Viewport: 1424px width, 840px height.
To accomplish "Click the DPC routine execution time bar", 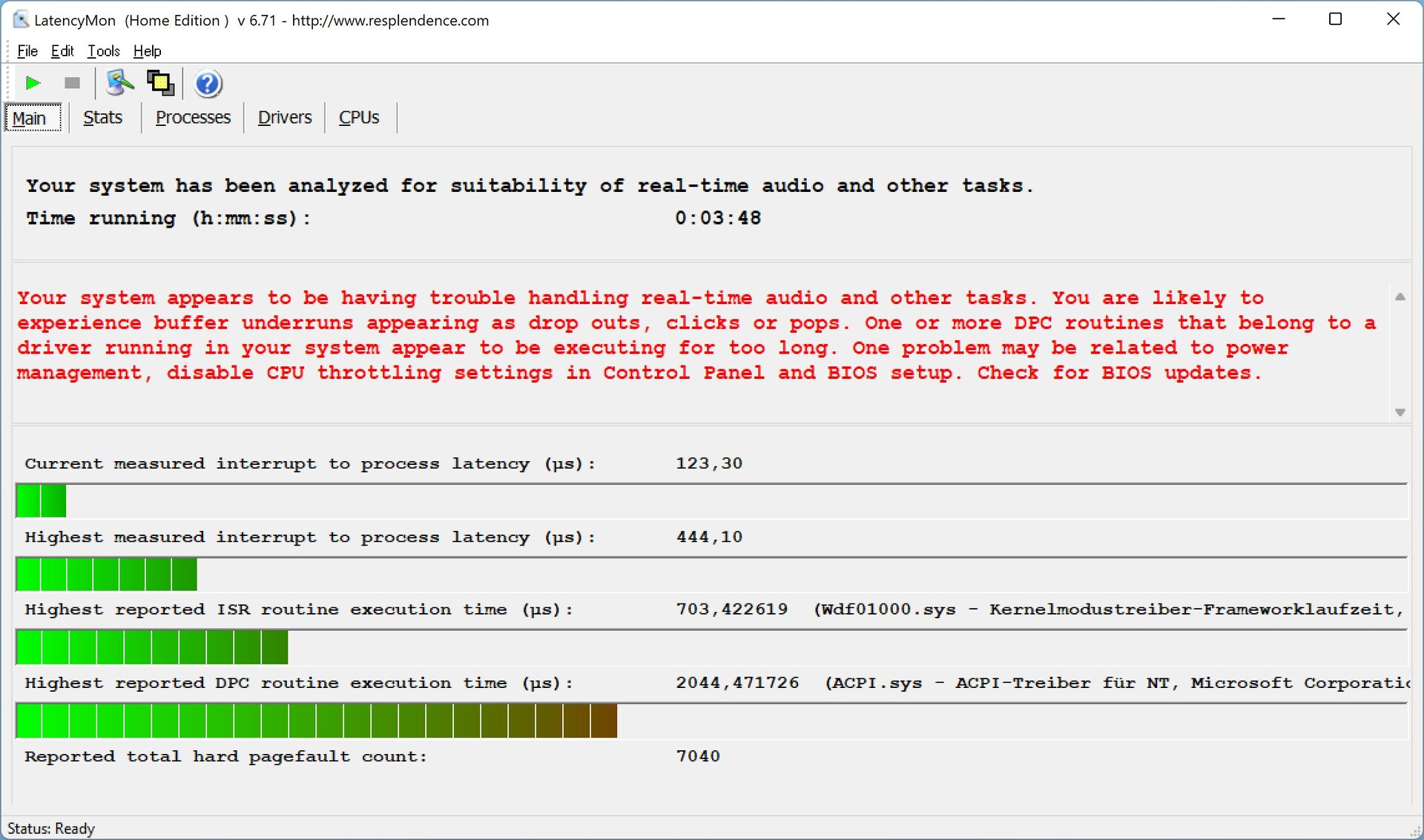I will pyautogui.click(x=317, y=721).
